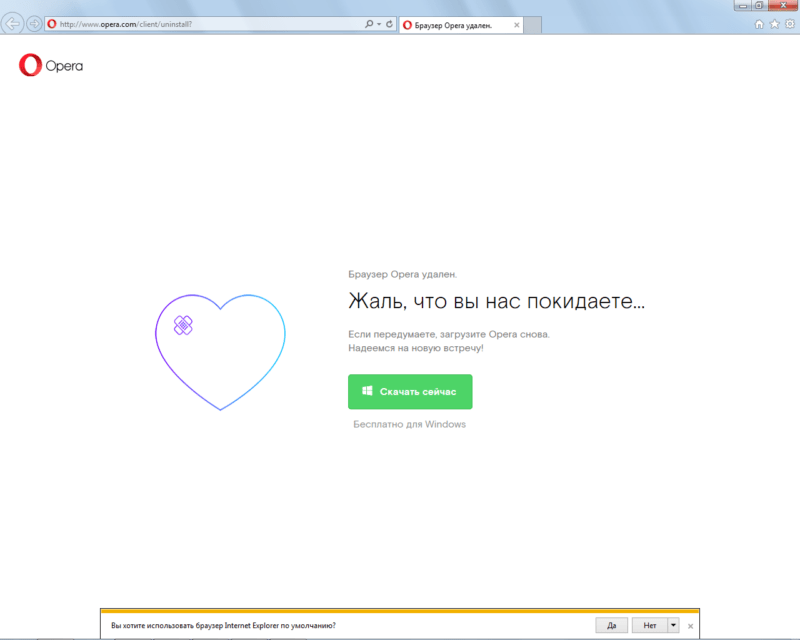Click the default browser question text
Screen dimensions: 800x640
pyautogui.click(x=223, y=626)
